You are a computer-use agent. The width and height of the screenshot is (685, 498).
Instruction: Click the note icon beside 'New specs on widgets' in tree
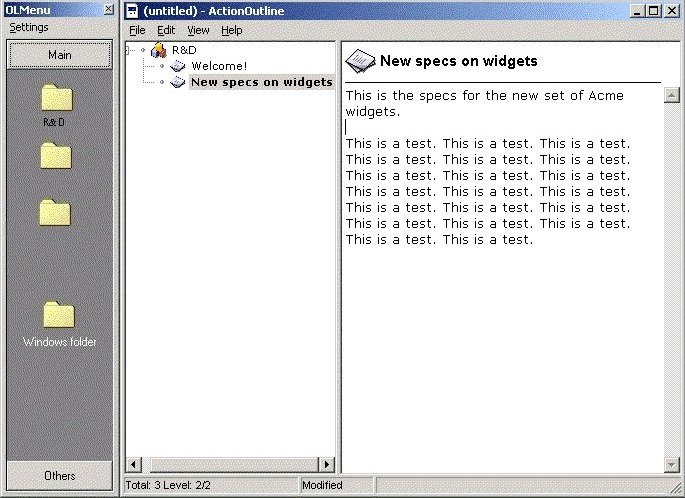point(177,82)
